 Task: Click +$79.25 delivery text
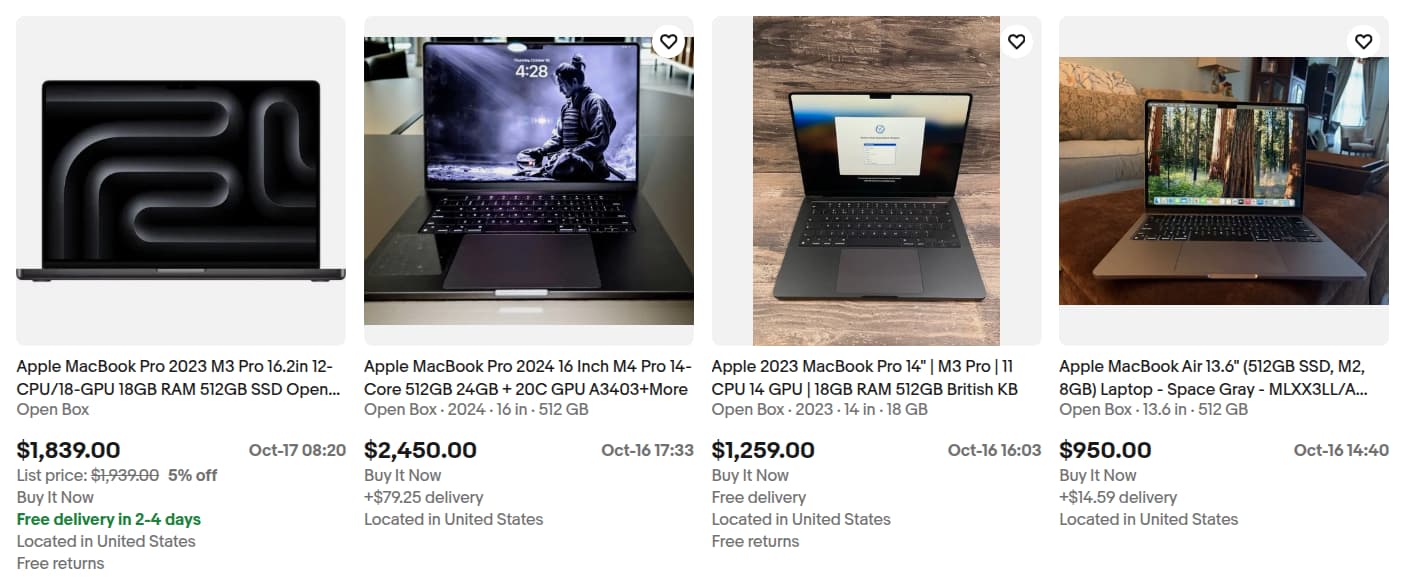point(424,497)
